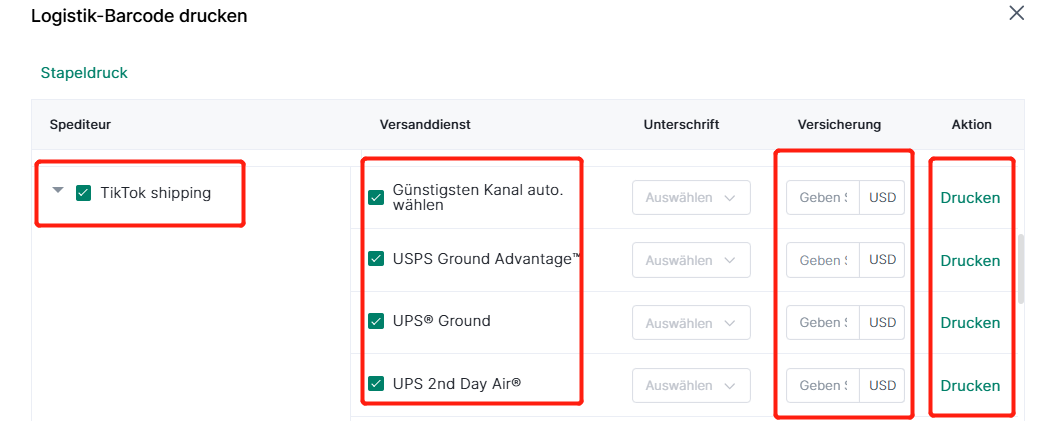Open signature dropdown for Günstigsten Kanal row
Image resolution: width=1037 pixels, height=421 pixels.
pos(691,198)
